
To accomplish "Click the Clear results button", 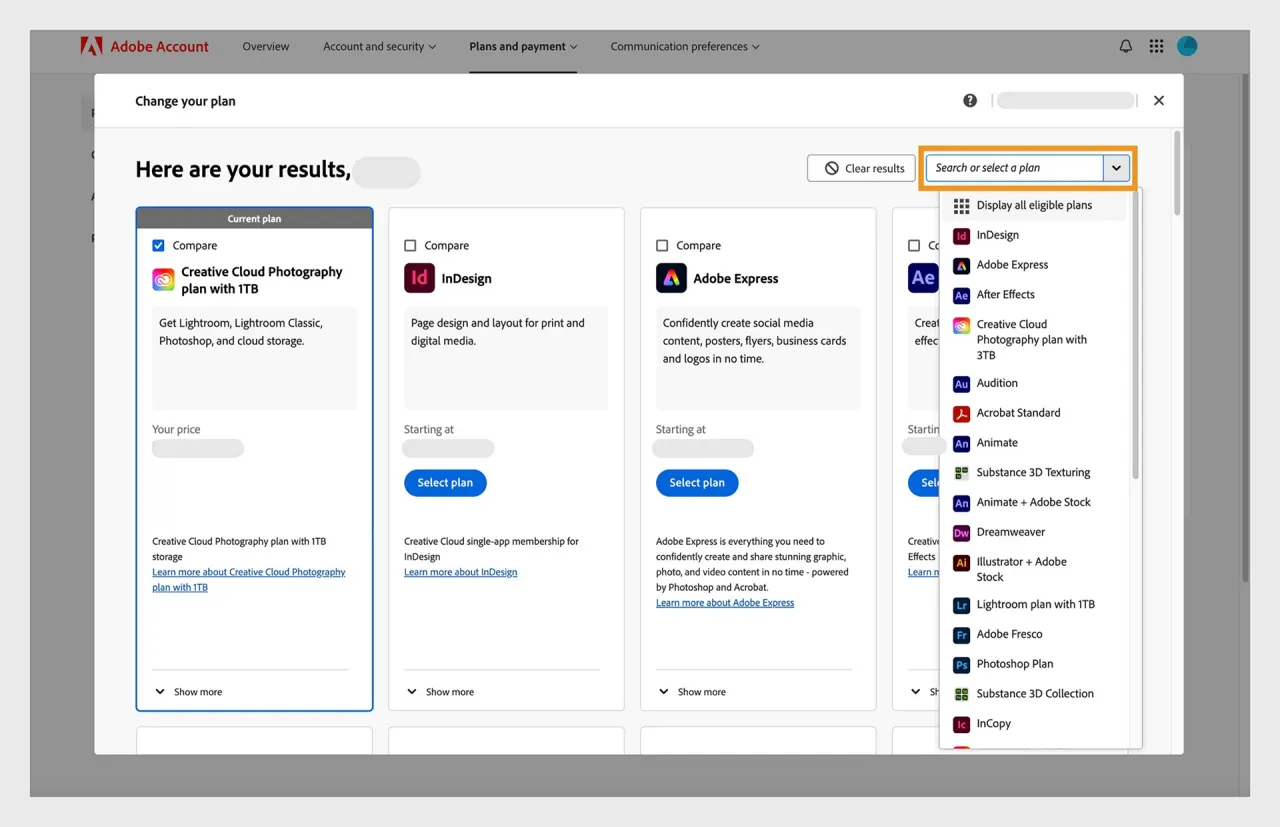I will [x=861, y=169].
